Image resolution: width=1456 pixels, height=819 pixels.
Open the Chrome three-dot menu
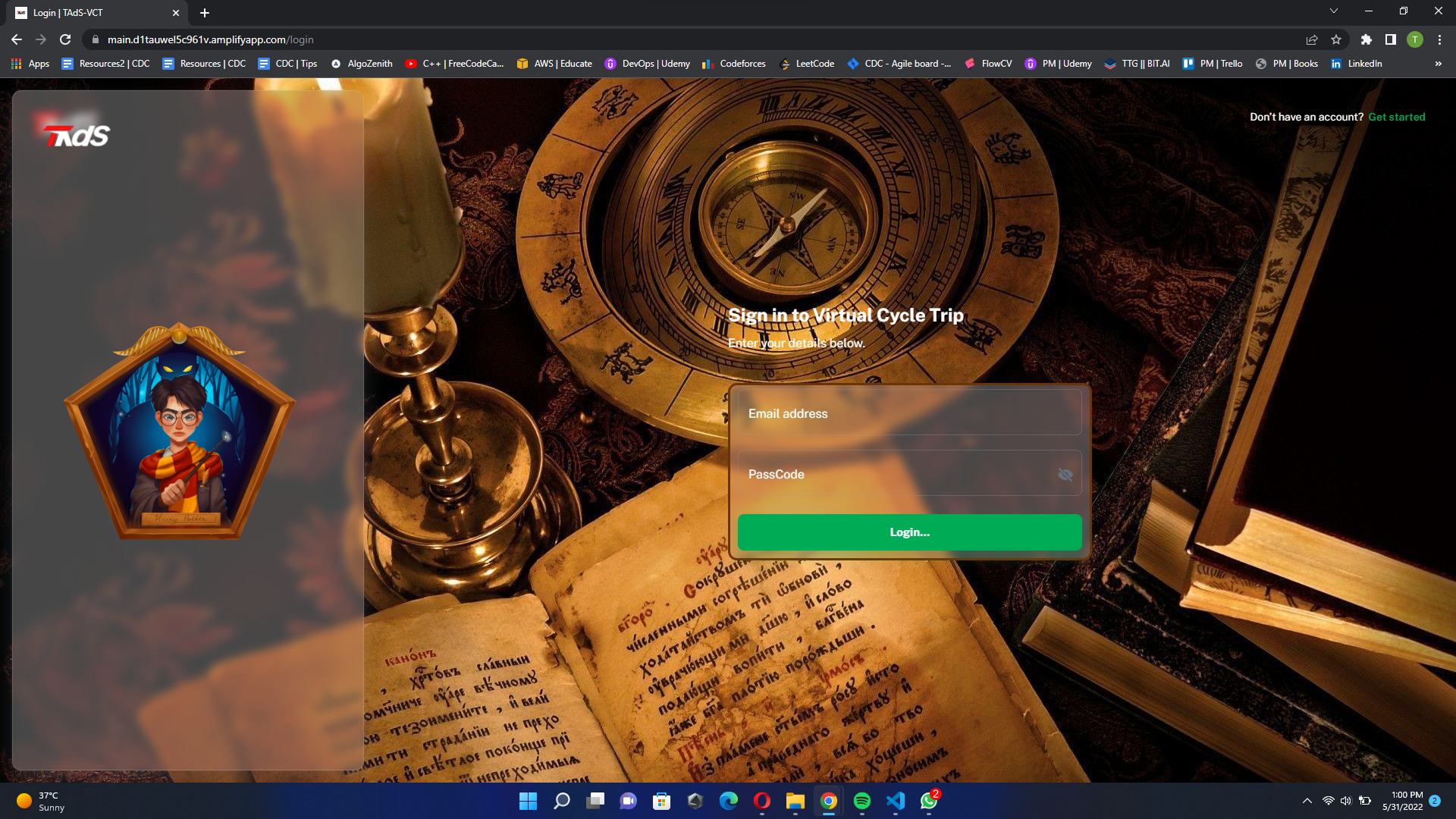click(1439, 39)
